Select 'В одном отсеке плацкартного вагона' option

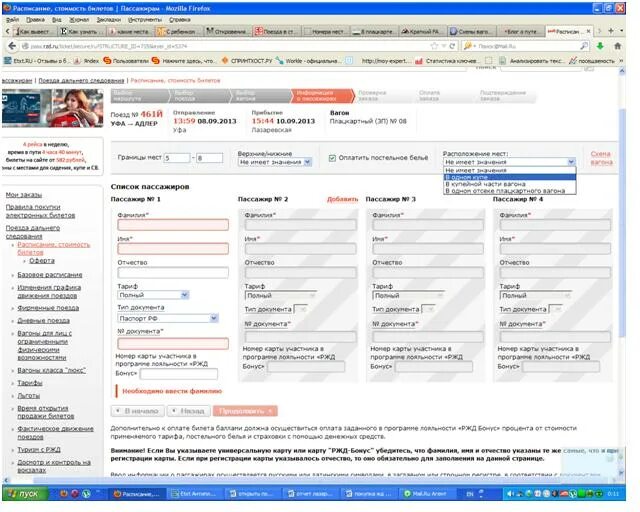pyautogui.click(x=509, y=191)
